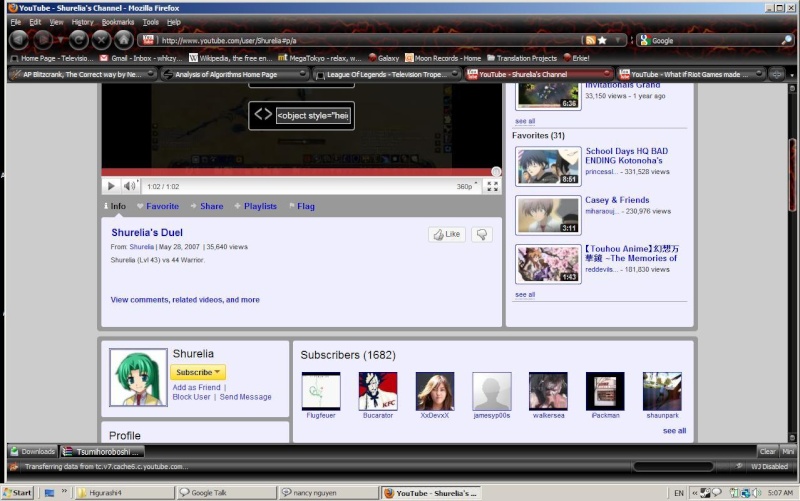Open the MegaTokyo bookmark
Image resolution: width=800 pixels, height=501 pixels.
coord(319,58)
